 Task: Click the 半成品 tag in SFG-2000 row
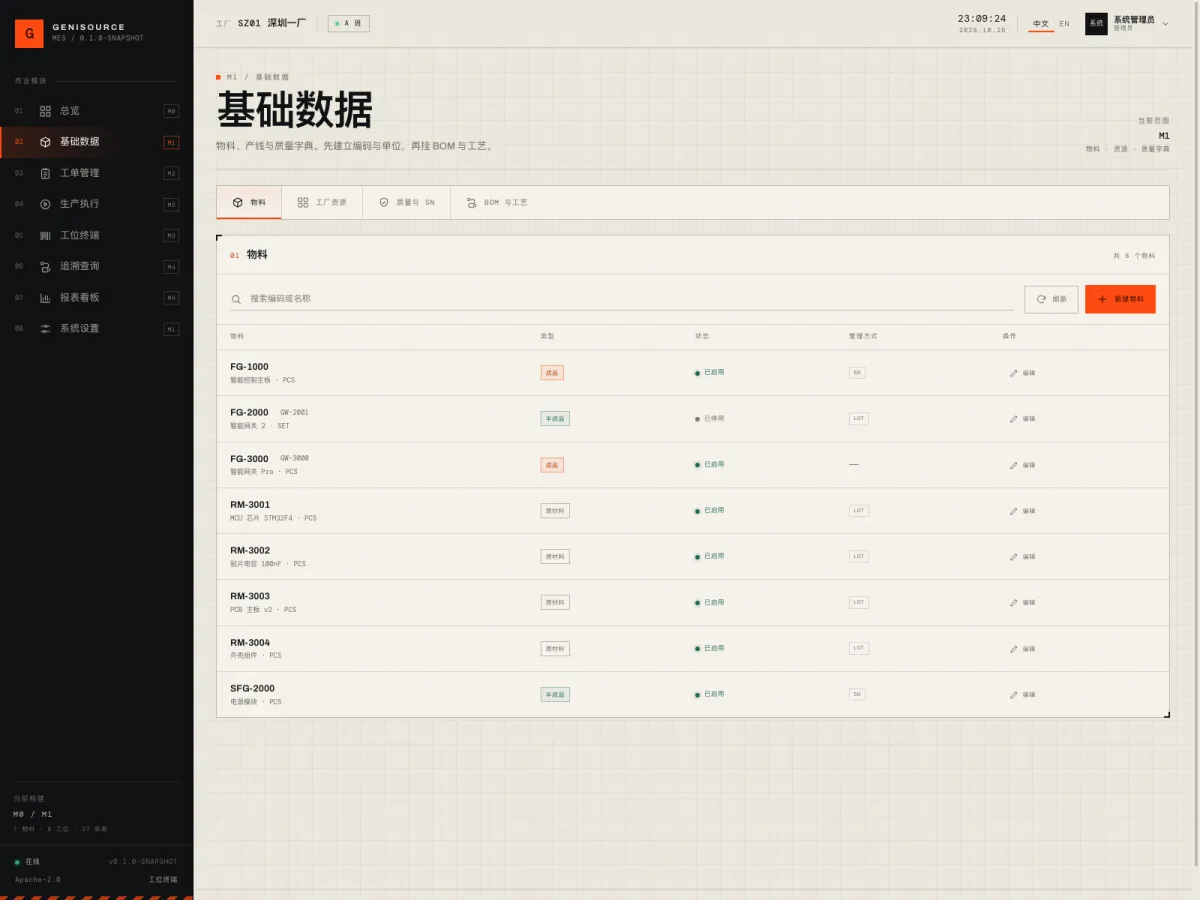[555, 695]
